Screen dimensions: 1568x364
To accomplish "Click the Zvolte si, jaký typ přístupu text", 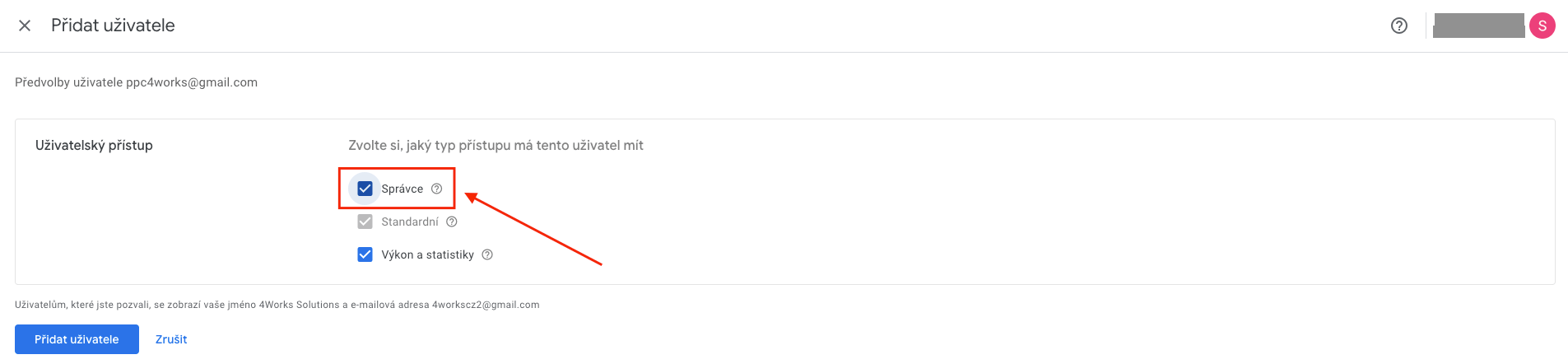I will (496, 145).
